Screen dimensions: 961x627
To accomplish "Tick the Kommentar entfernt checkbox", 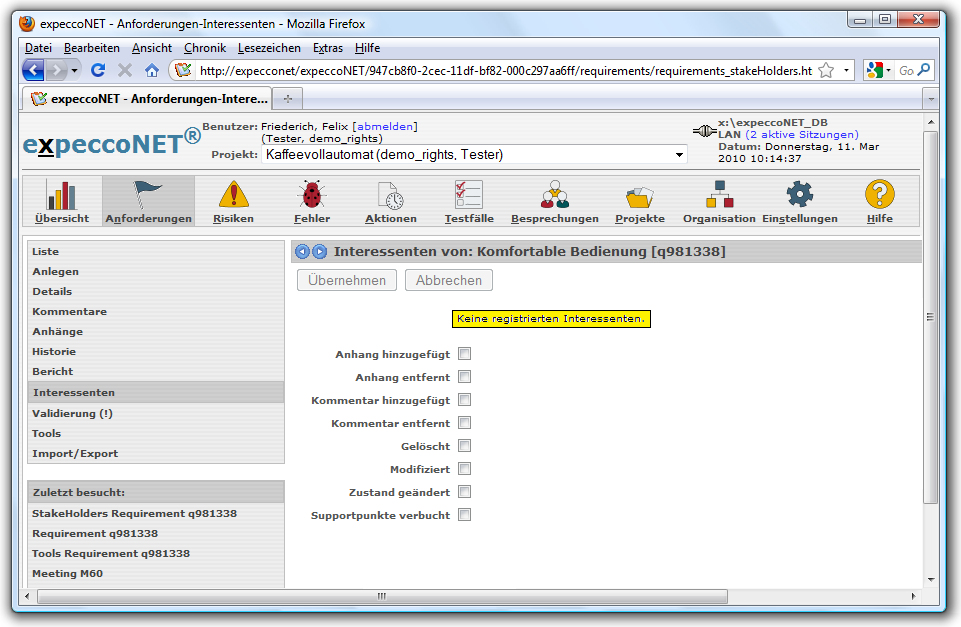I will pyautogui.click(x=464, y=423).
